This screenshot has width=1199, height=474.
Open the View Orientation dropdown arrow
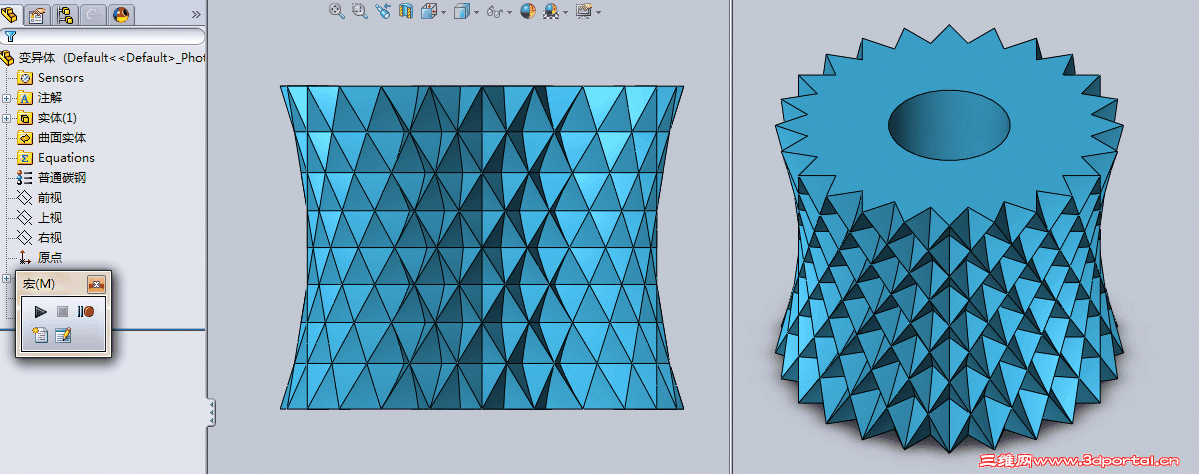click(x=444, y=12)
